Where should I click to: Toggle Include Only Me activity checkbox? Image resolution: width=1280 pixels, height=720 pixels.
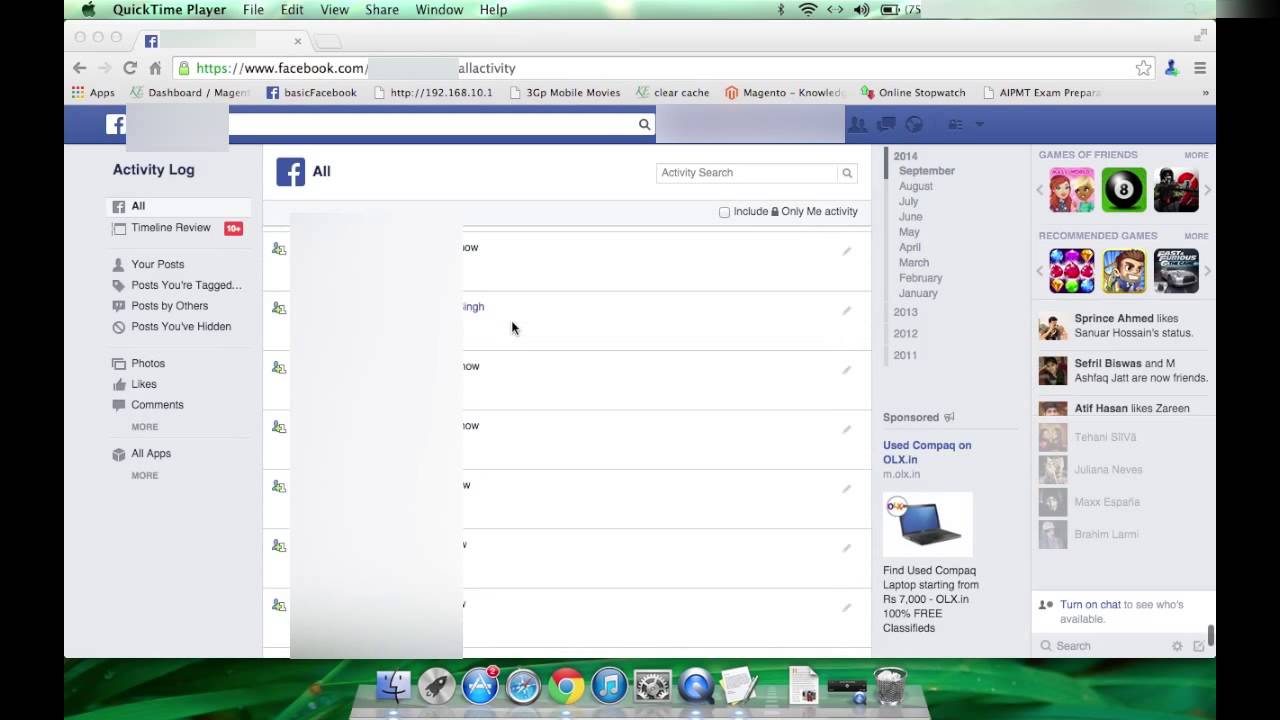tap(724, 212)
